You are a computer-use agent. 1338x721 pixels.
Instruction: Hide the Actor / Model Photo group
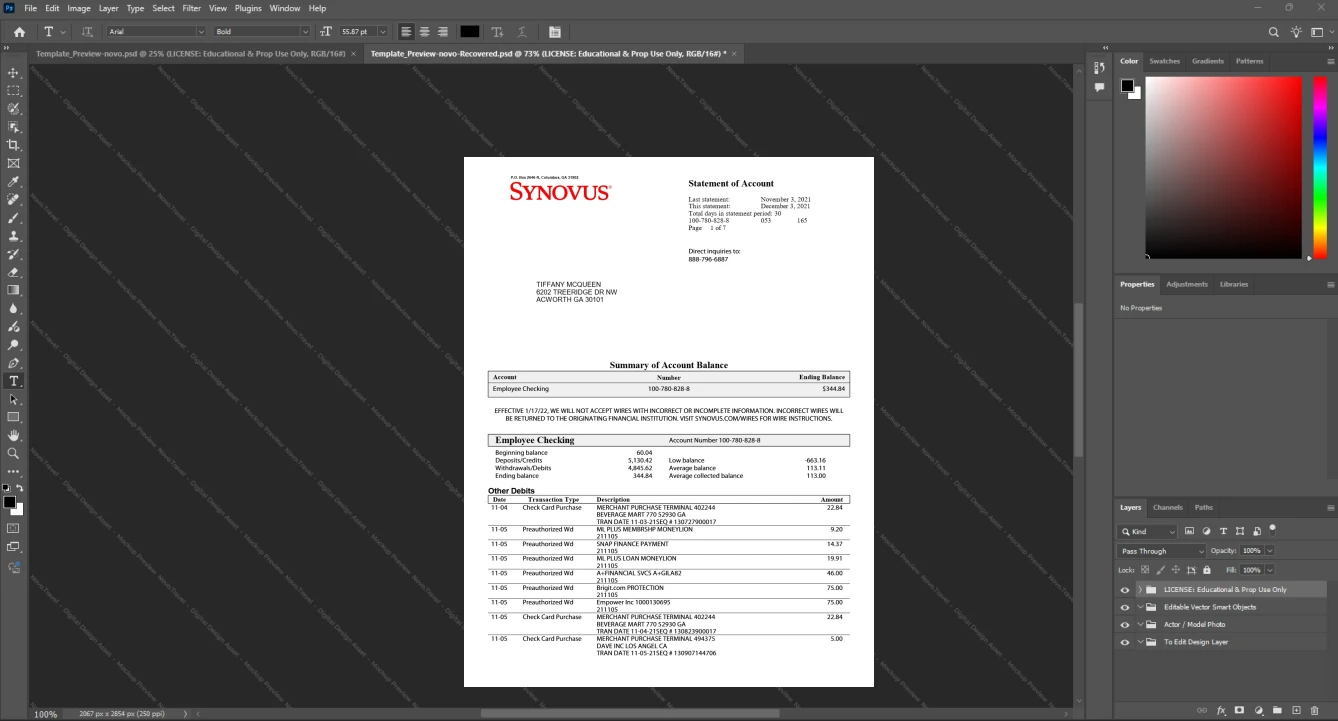pyautogui.click(x=1125, y=625)
